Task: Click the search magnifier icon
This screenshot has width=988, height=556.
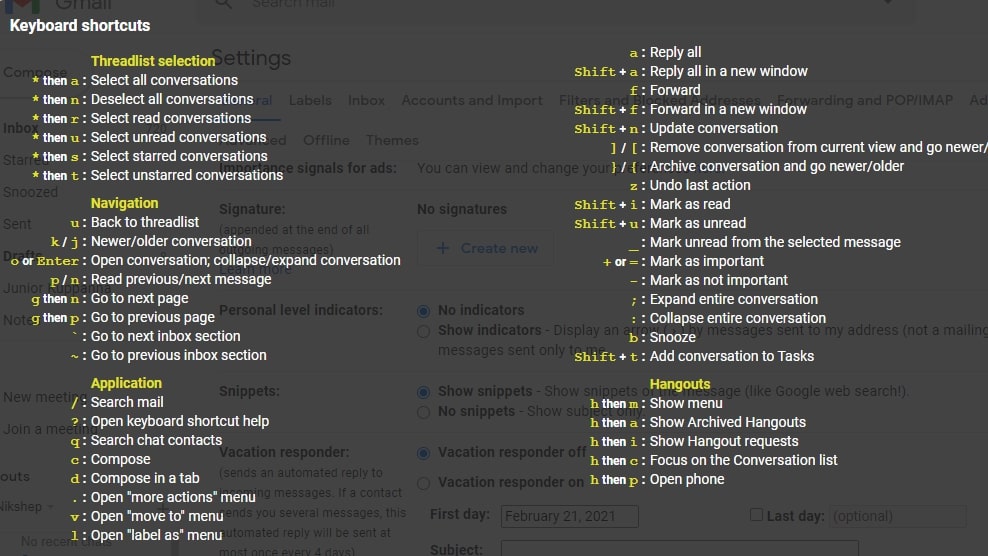Action: click(x=224, y=4)
